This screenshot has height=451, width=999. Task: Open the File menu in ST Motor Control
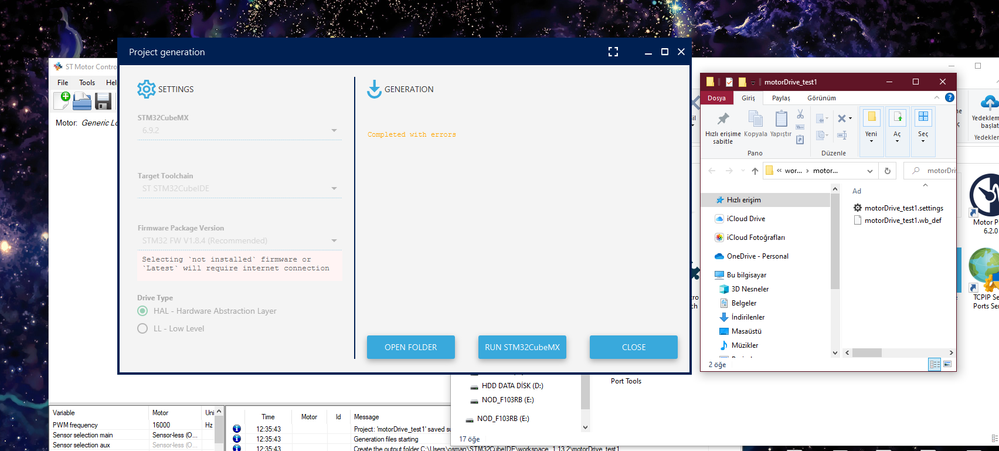62,83
